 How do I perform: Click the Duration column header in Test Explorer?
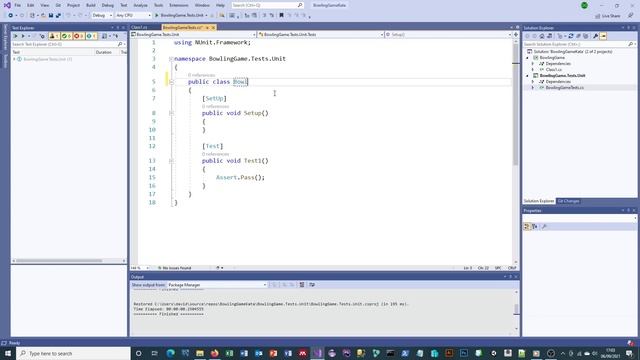tap(104, 52)
